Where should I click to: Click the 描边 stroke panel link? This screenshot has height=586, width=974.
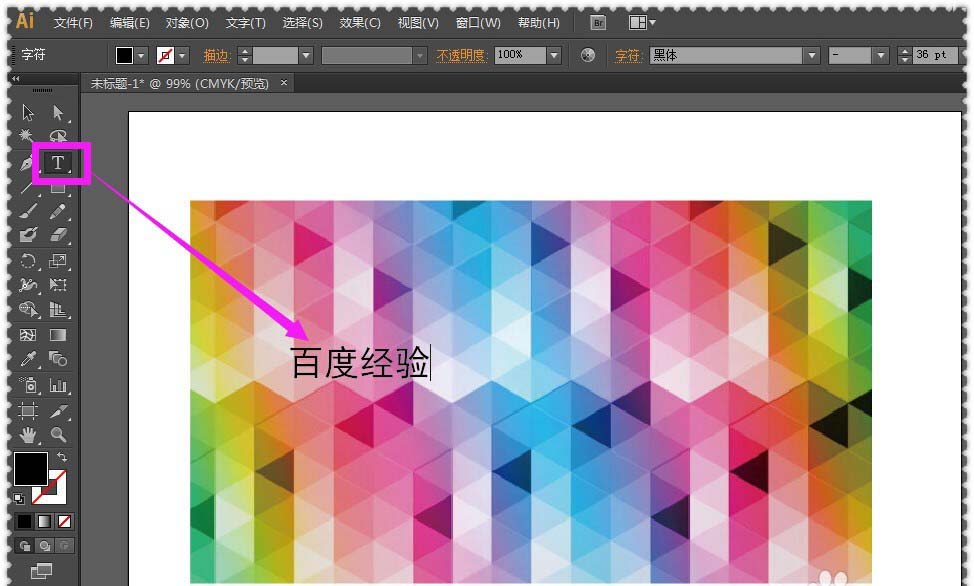pos(217,55)
